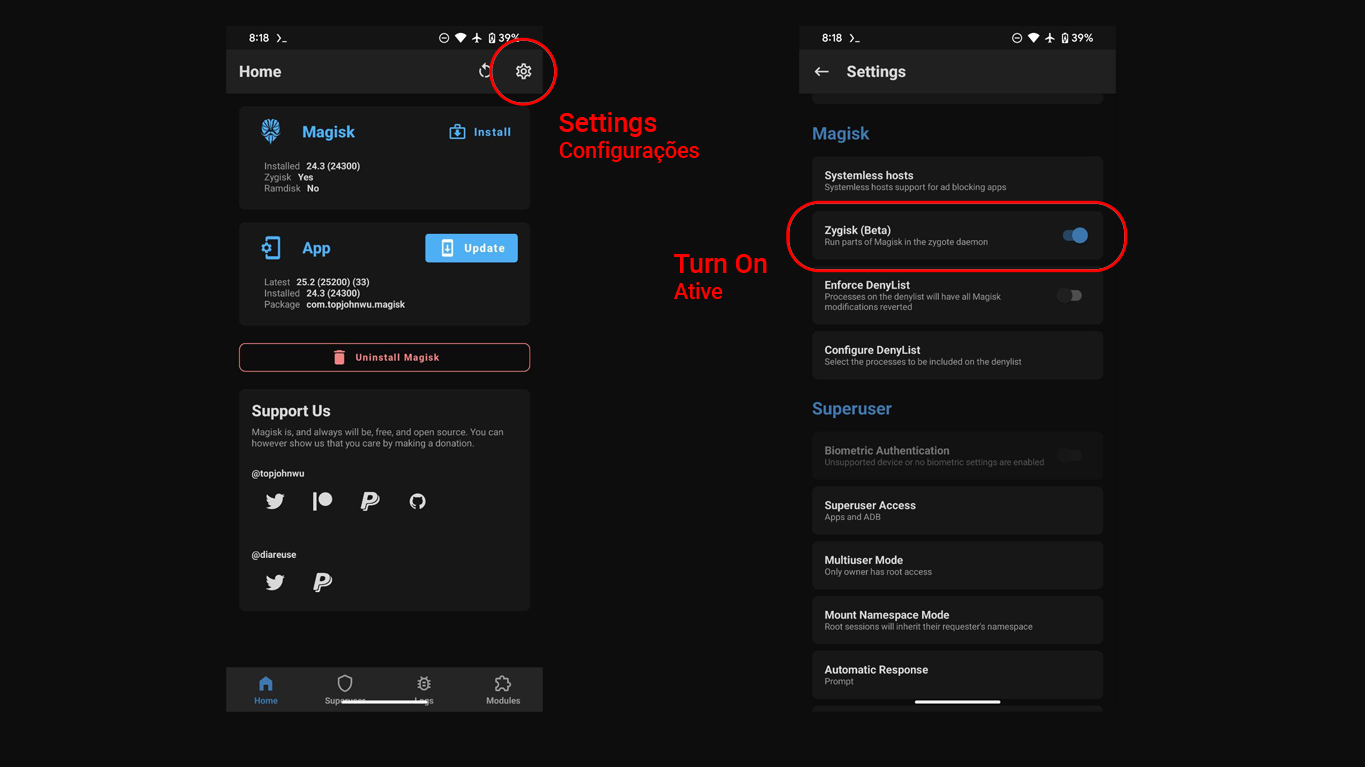Viewport: 1365px width, 767px height.
Task: Open the Superuser Access option chooser
Action: (957, 510)
